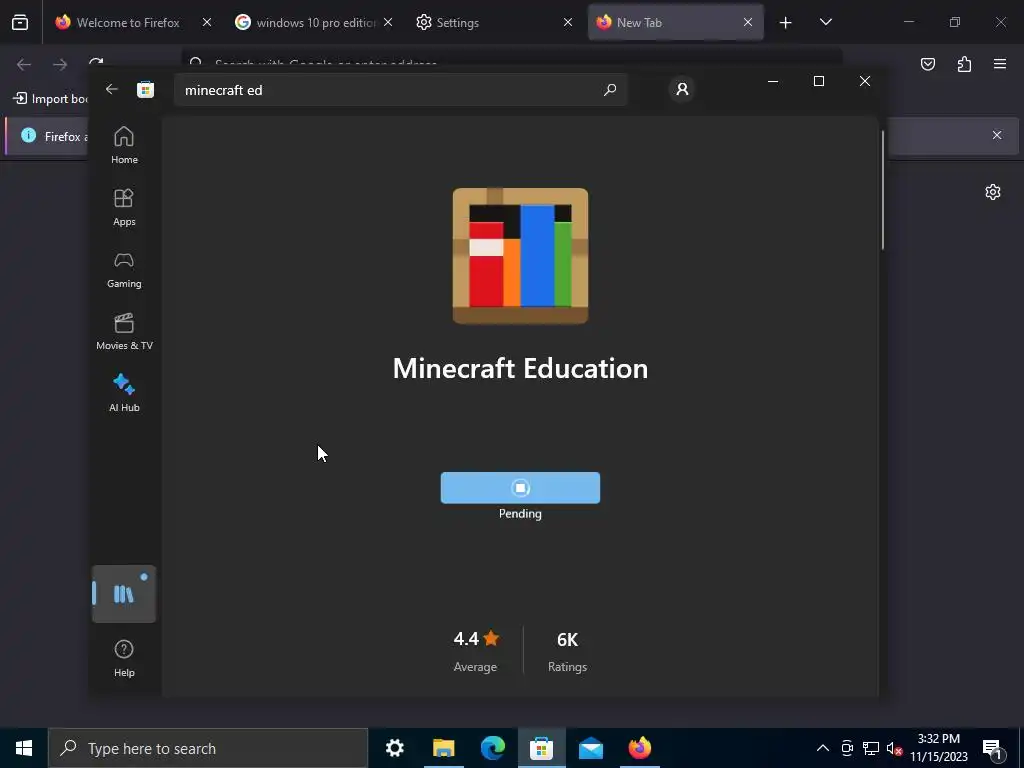This screenshot has width=1024, height=768.
Task: Open the Store user account icon
Action: coord(682,89)
